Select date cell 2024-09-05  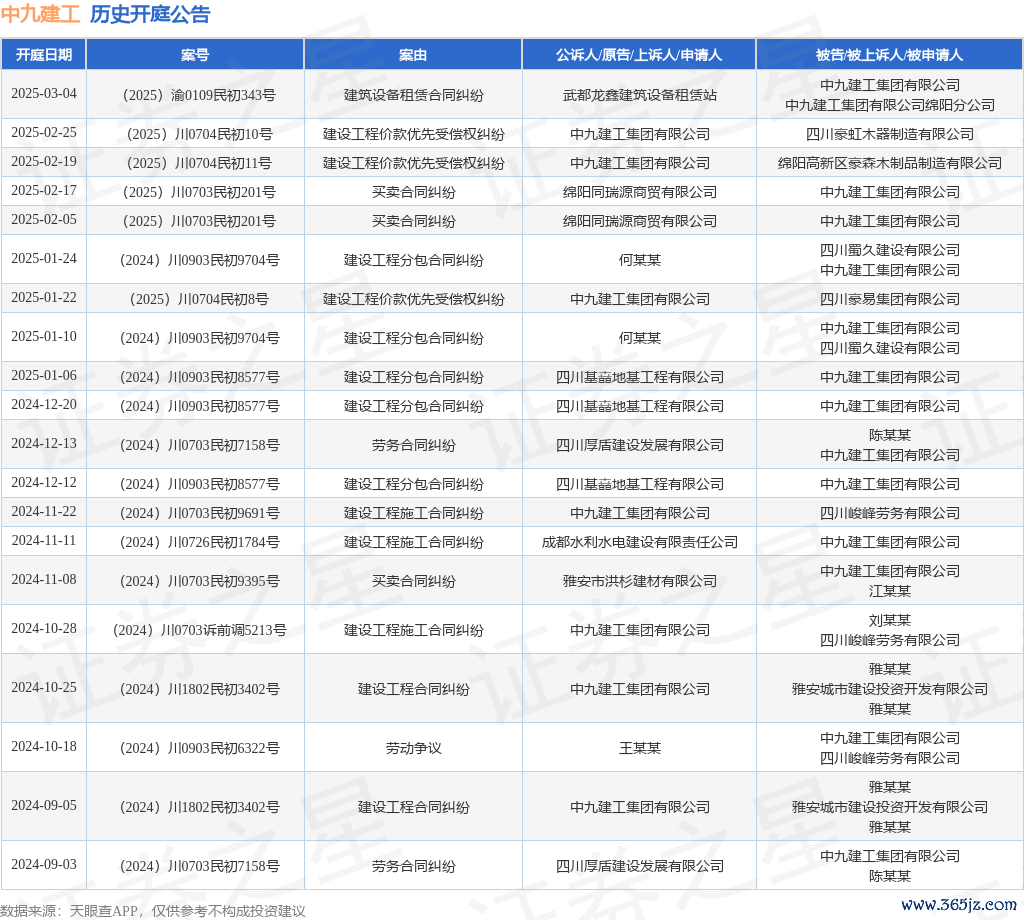coord(44,806)
